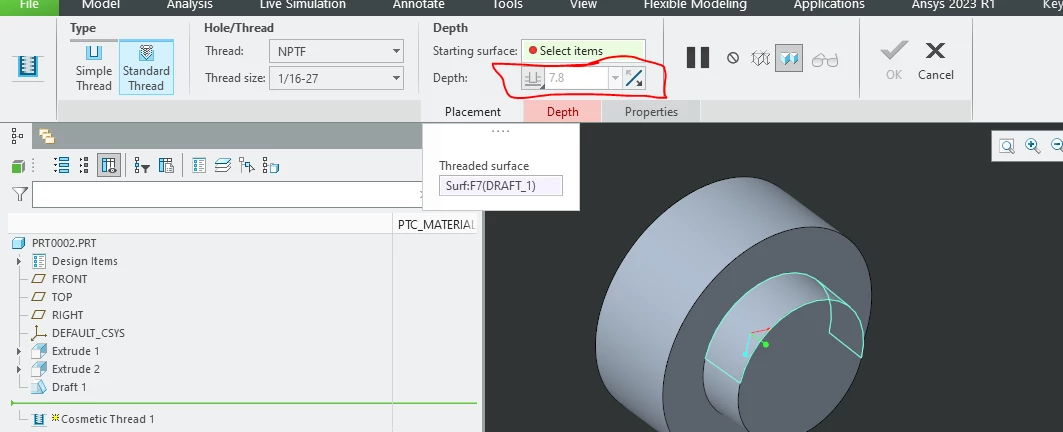Open the blind depth option button
Screen dimensions: 1063x432
coord(532,78)
